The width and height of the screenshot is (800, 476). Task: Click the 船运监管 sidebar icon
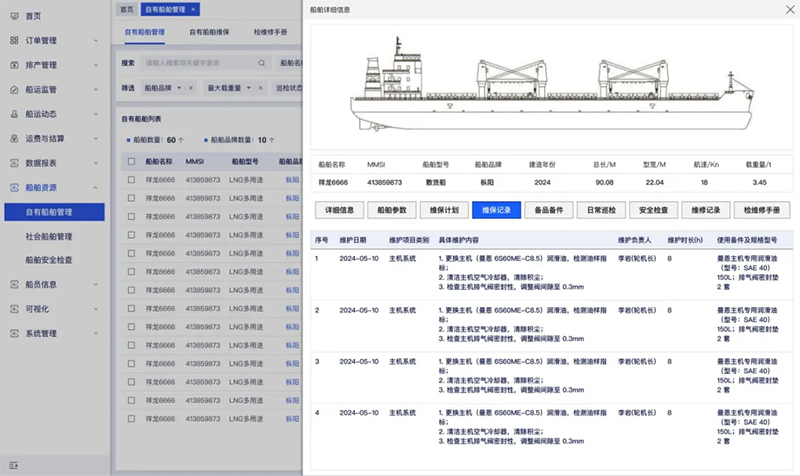pos(13,89)
